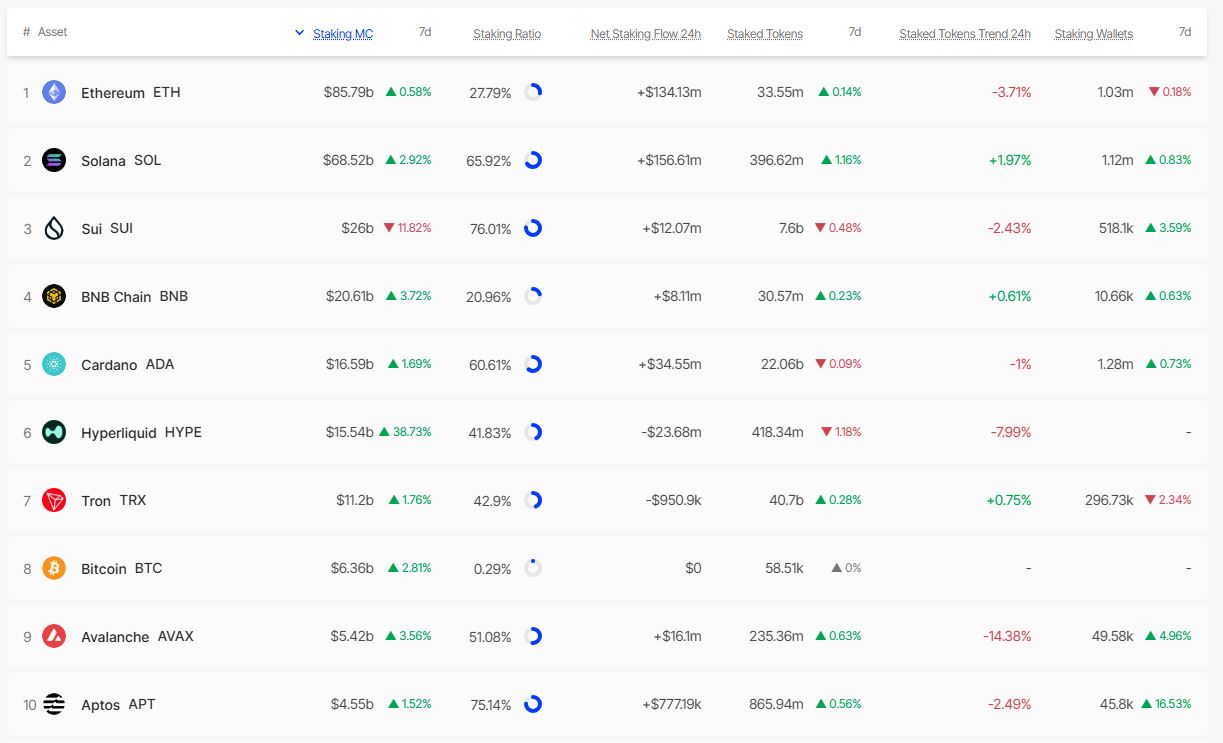Open the Avalanche AVAX asset name
The height and width of the screenshot is (743, 1223).
pyautogui.click(x=137, y=636)
